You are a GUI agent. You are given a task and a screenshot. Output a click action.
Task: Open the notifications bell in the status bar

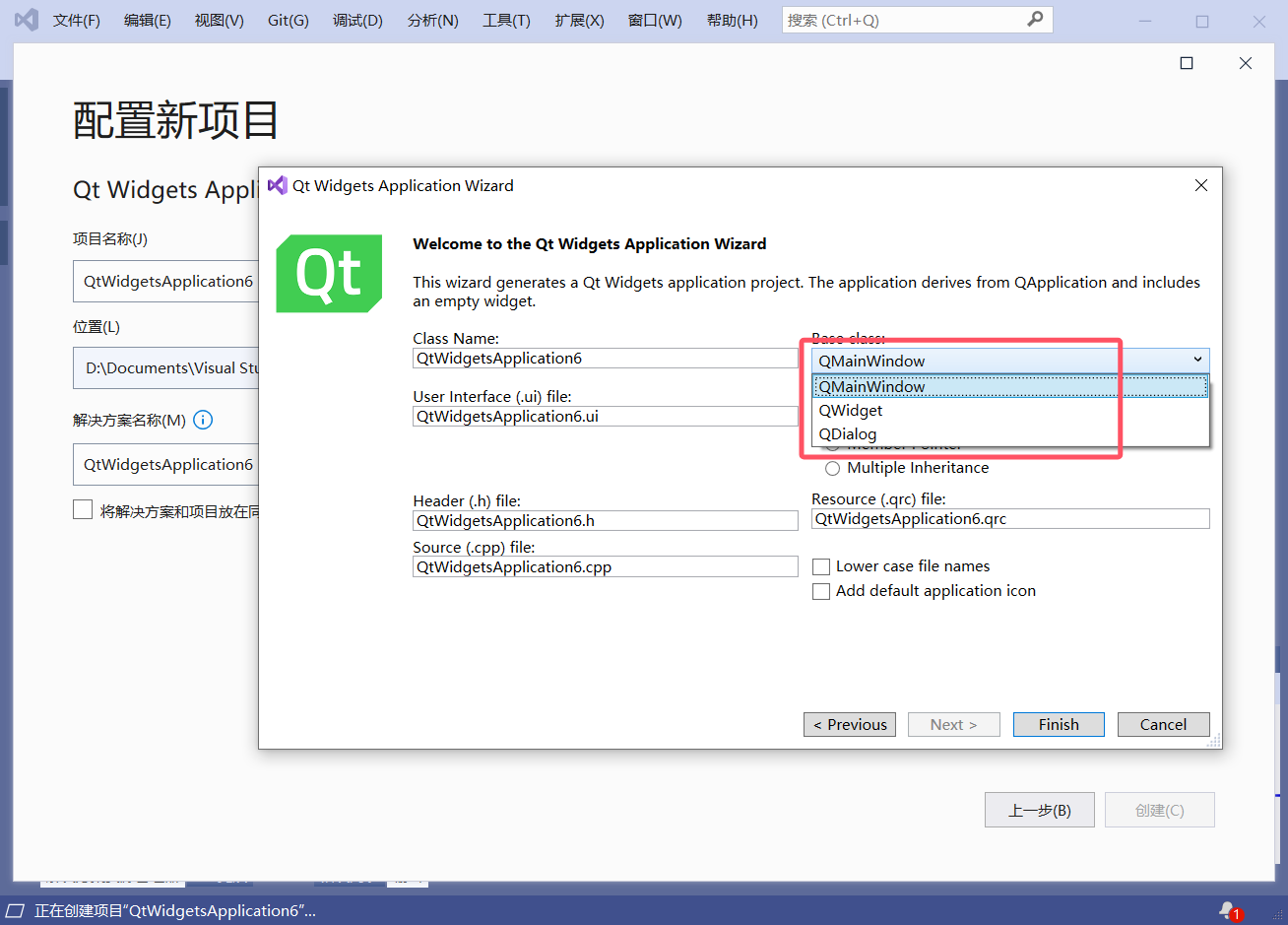tap(1226, 910)
